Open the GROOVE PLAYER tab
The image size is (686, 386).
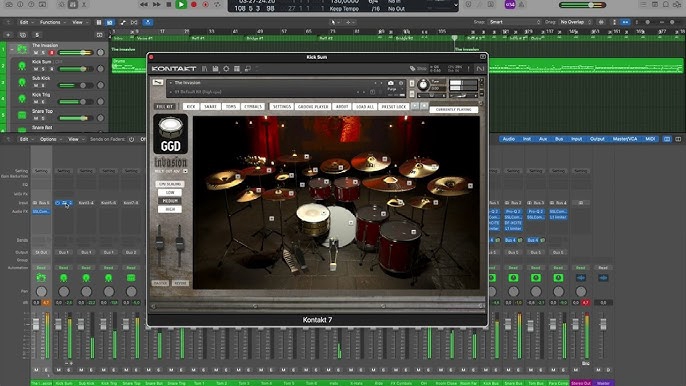click(x=313, y=106)
